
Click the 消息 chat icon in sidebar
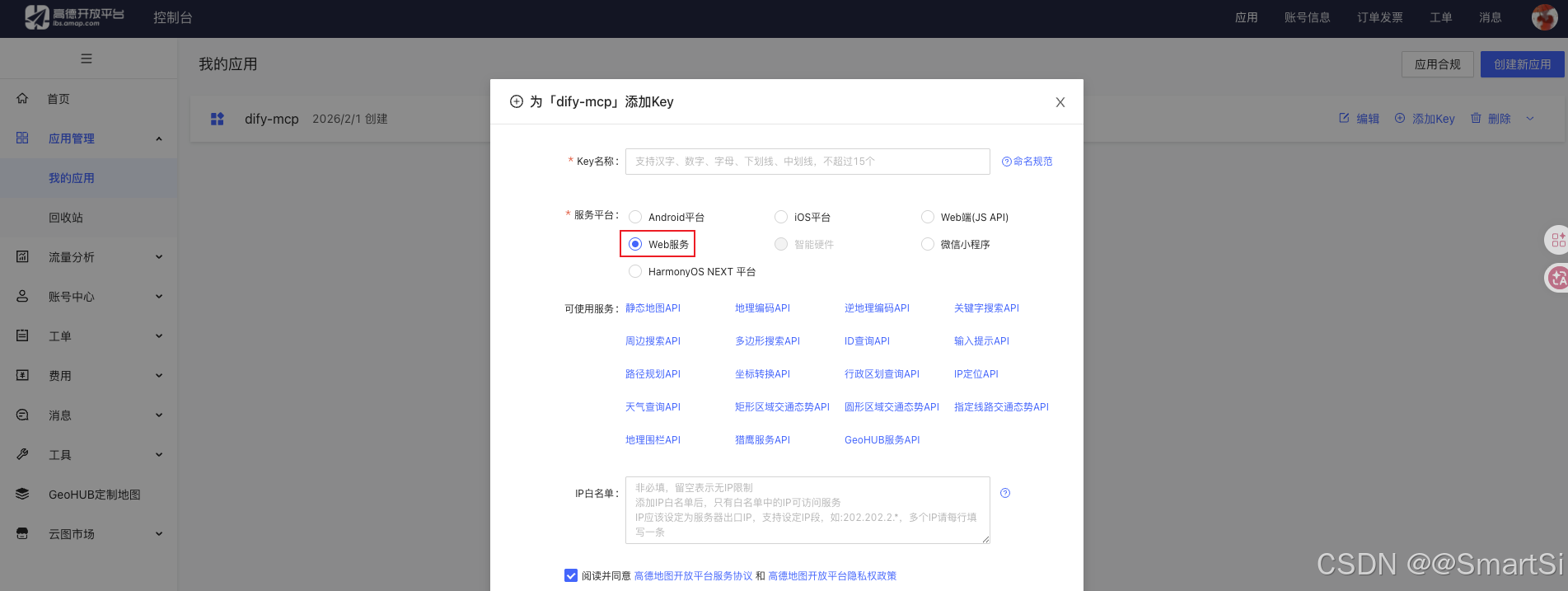(x=22, y=415)
